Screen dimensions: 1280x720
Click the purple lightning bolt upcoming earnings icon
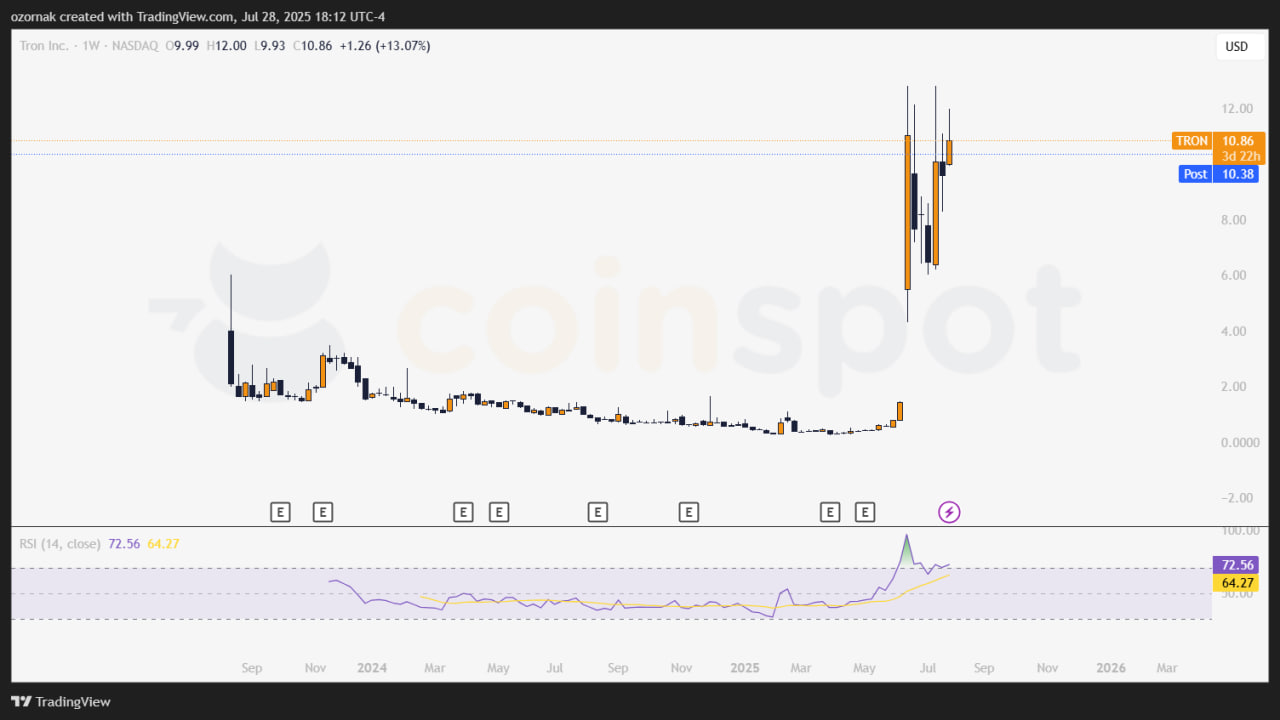point(948,511)
